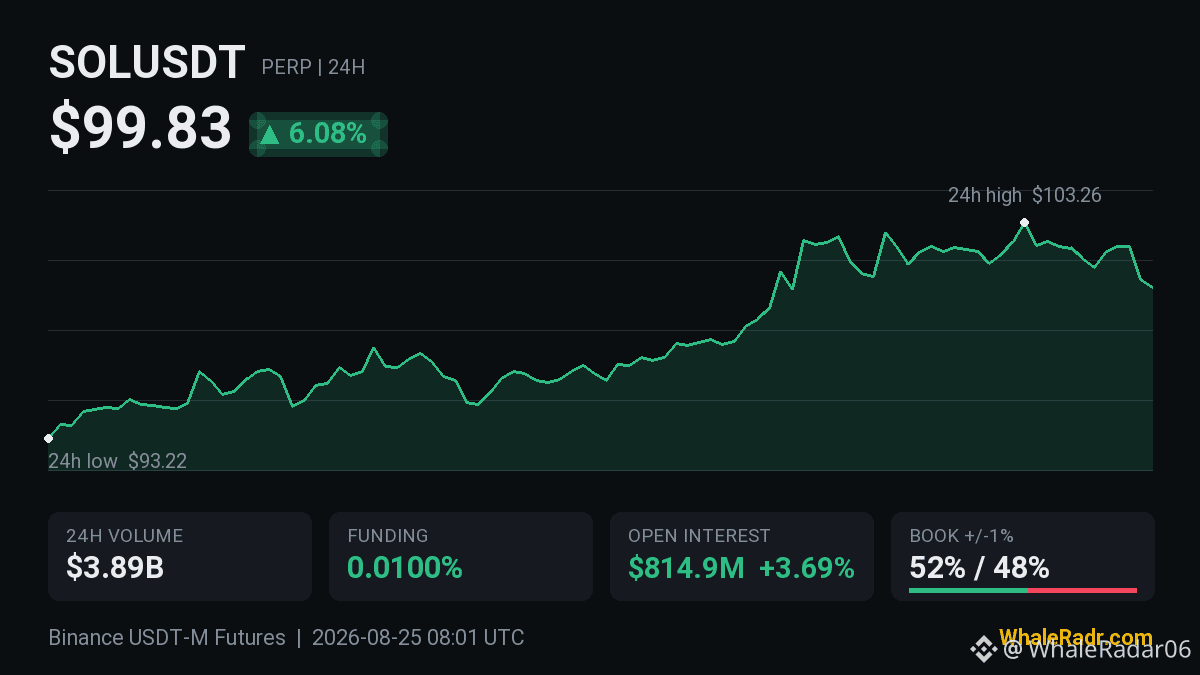Click the green up-triangle in change badge
Viewport: 1200px width, 675px height.
pyautogui.click(x=270, y=134)
